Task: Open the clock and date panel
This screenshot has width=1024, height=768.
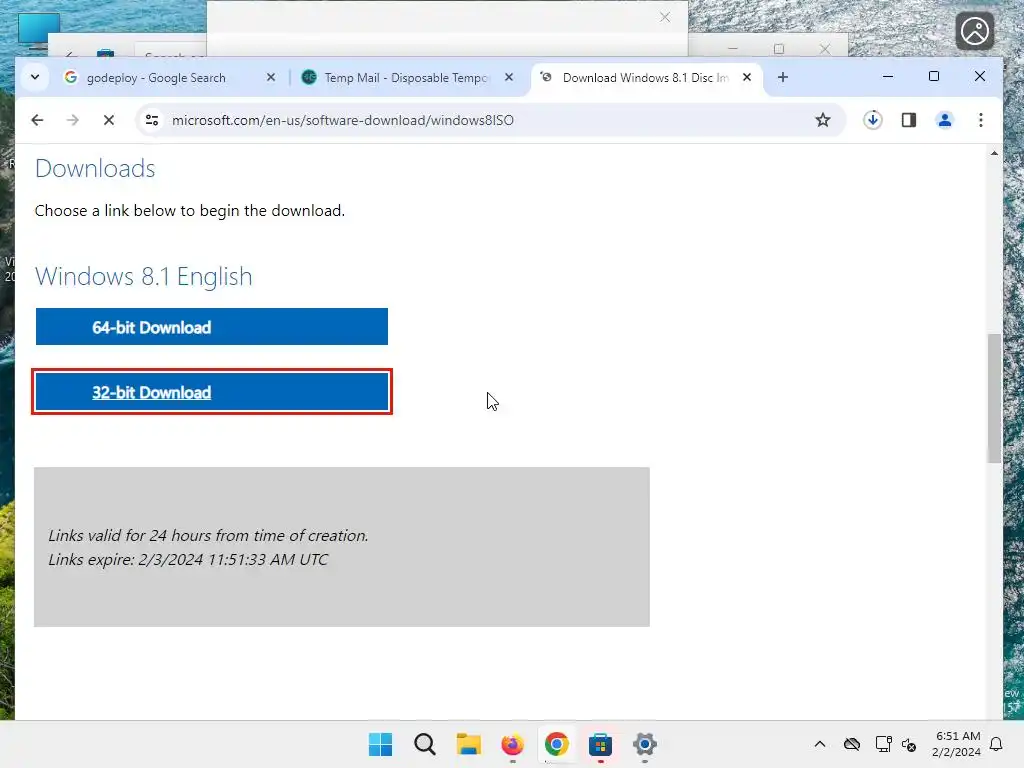Action: pyautogui.click(x=957, y=744)
